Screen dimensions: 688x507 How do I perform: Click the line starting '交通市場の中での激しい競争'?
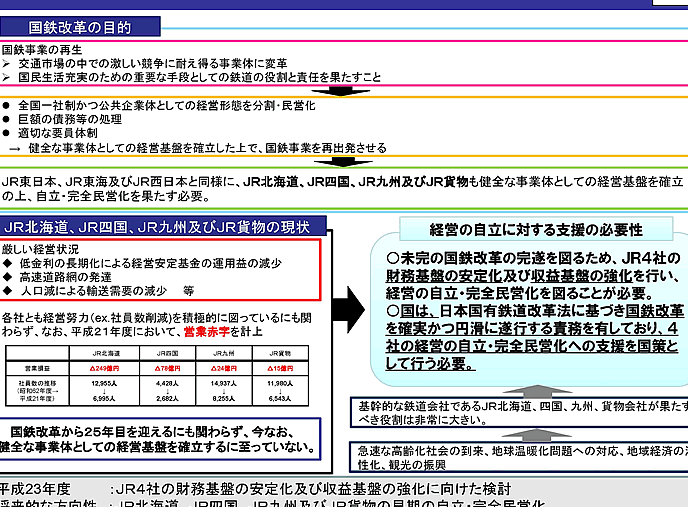153,64
